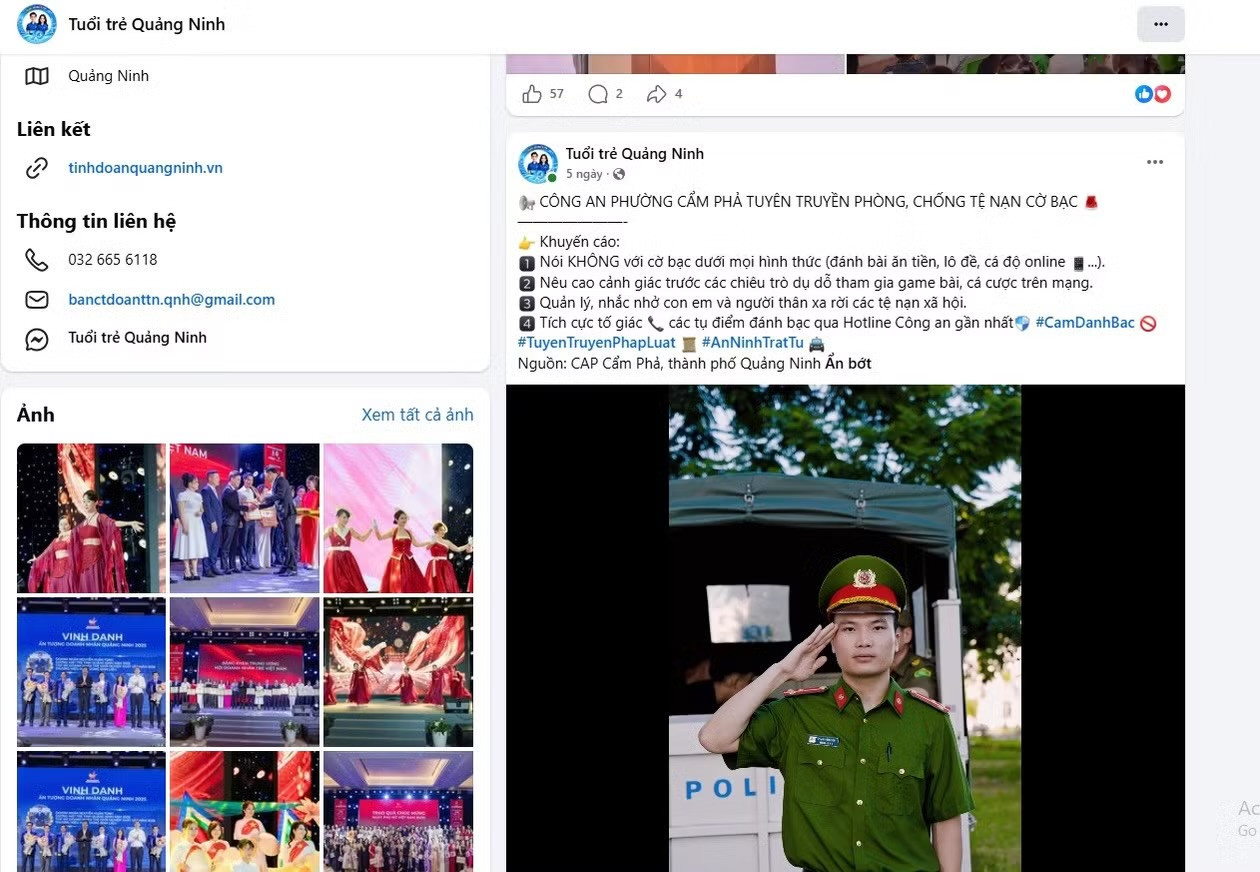1260x872 pixels.
Task: Open the photo of three women in red dresses
Action: 398,518
